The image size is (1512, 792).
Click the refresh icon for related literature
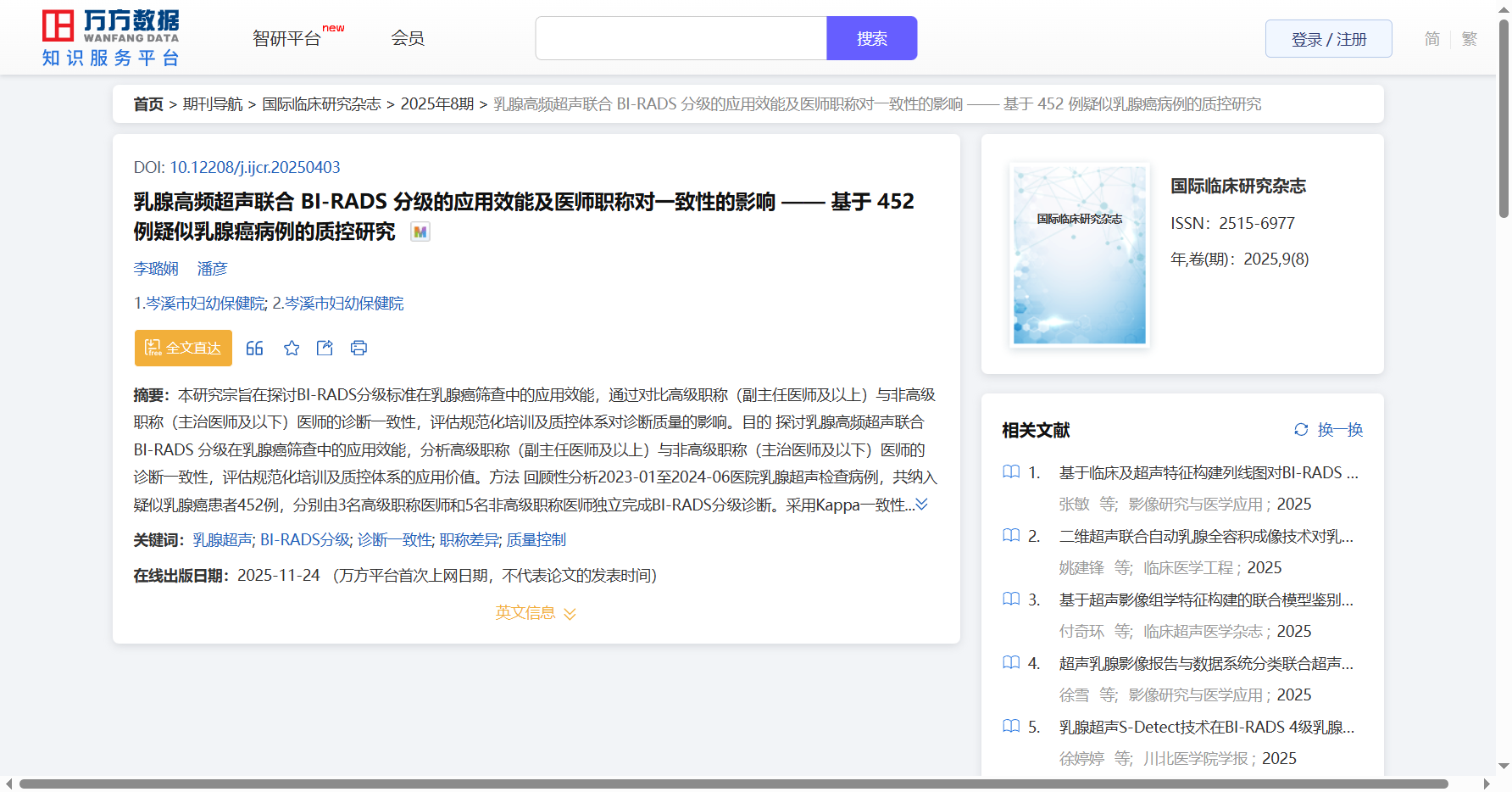pos(1301,430)
